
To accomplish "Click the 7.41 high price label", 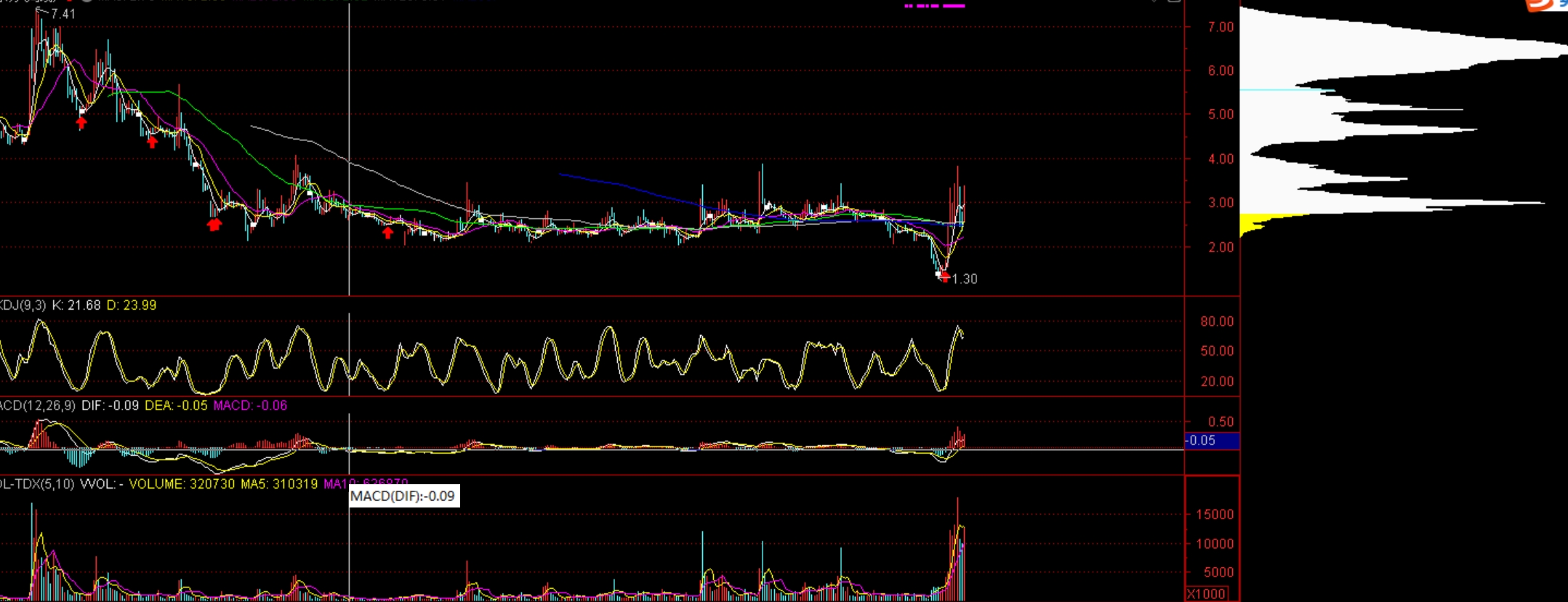I will (63, 14).
